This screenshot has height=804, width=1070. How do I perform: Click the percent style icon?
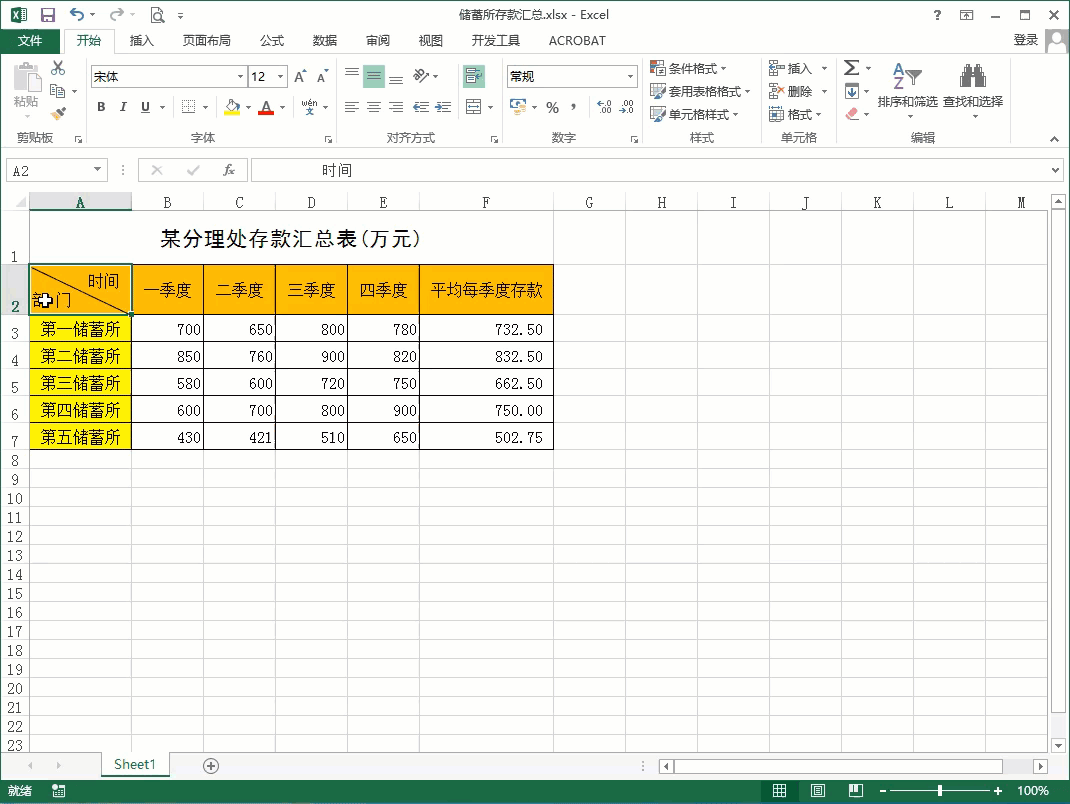coord(552,107)
